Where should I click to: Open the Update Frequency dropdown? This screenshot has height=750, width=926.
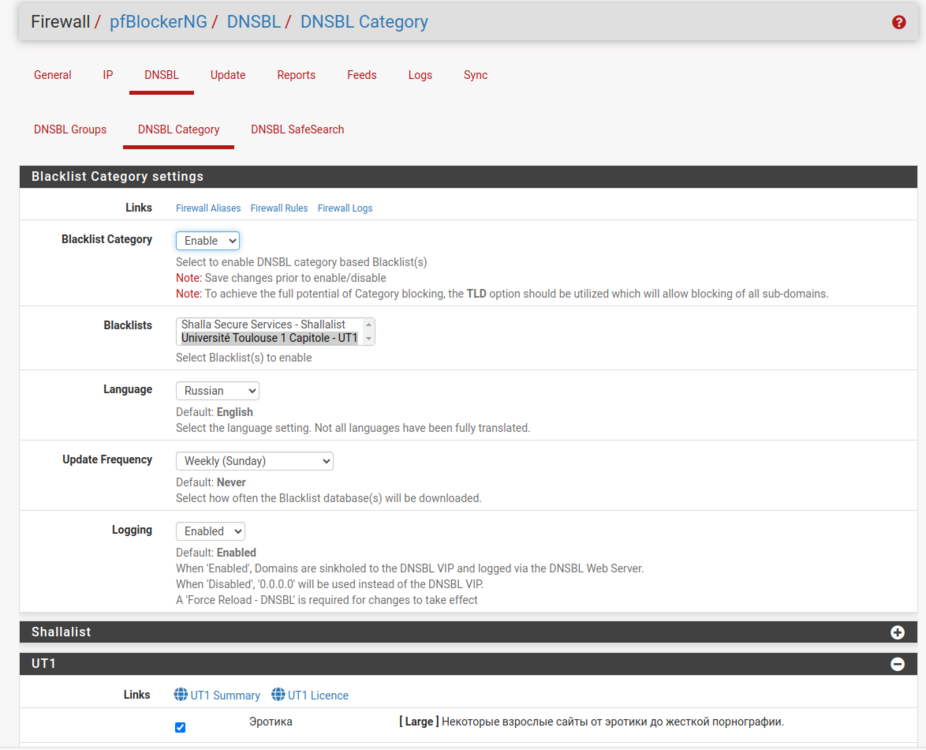[254, 461]
